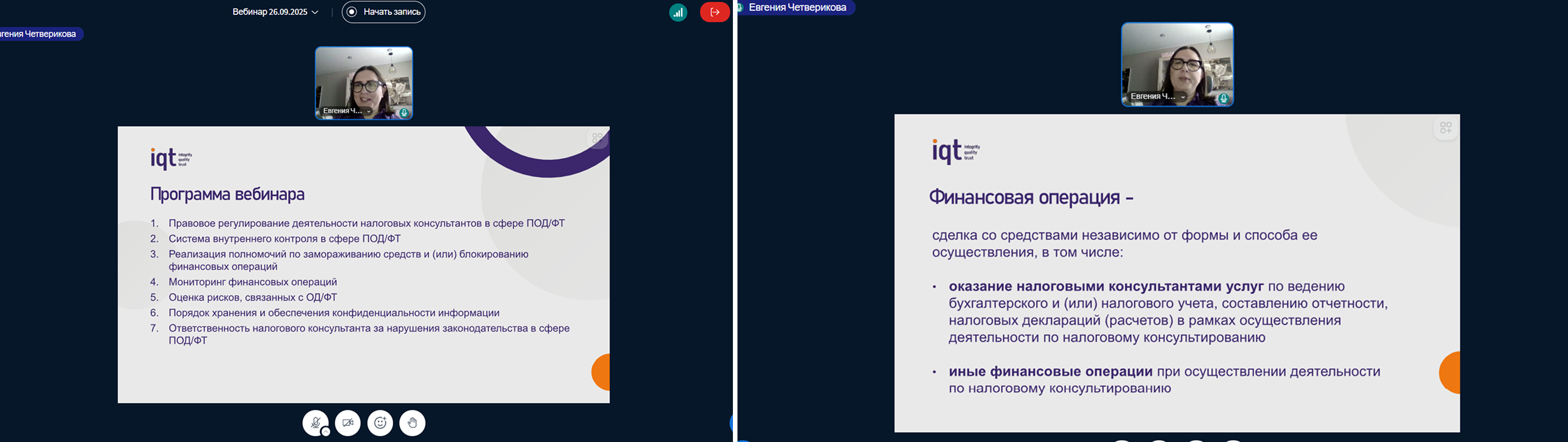Click the Евгения Четверикова badge above Финансовая операция slide

(x=796, y=7)
